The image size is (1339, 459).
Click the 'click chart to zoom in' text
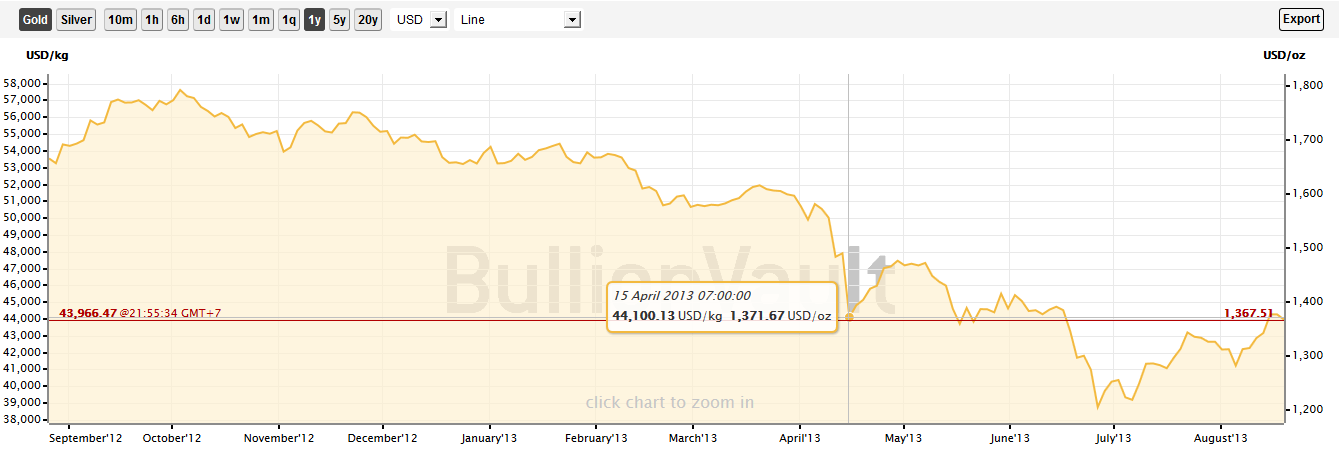pos(670,403)
